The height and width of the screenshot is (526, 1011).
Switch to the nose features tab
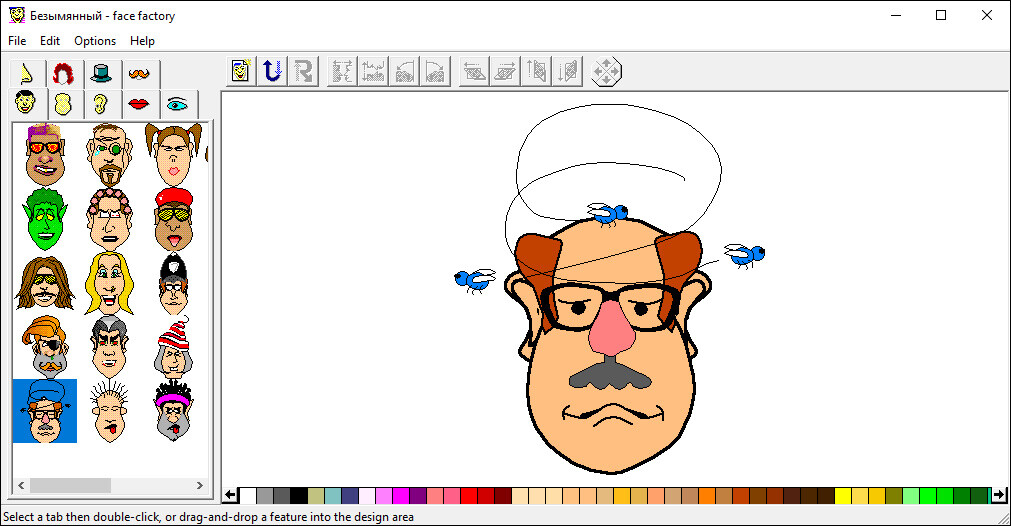(27, 73)
